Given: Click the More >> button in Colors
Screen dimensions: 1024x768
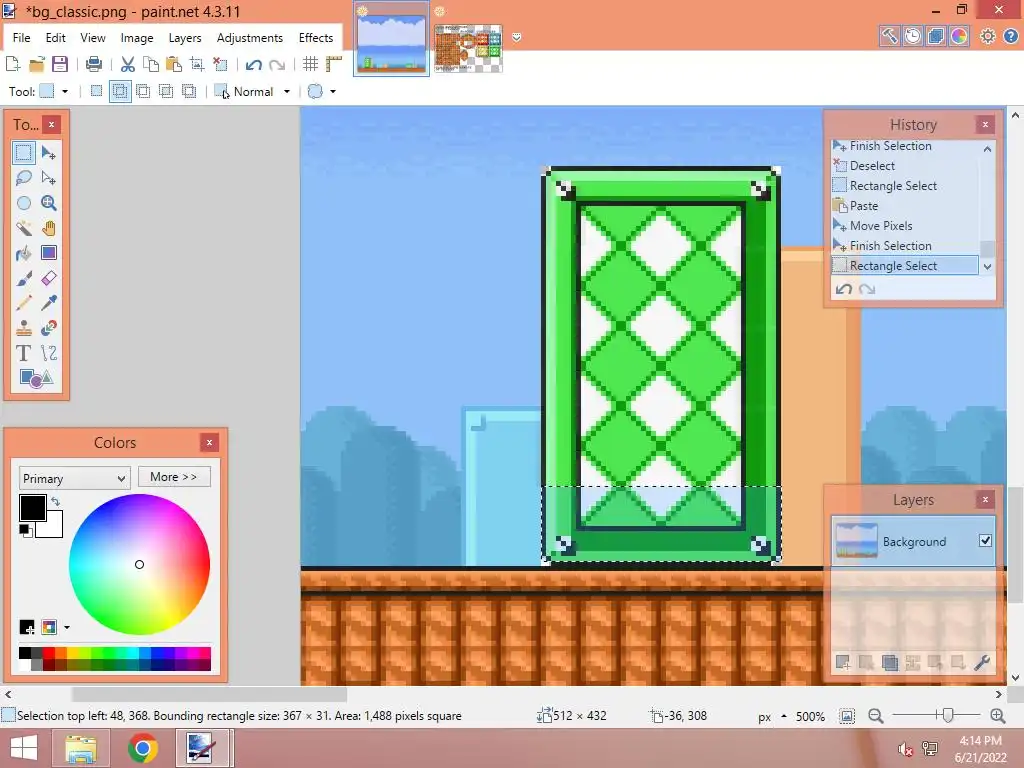Looking at the screenshot, I should (x=174, y=477).
